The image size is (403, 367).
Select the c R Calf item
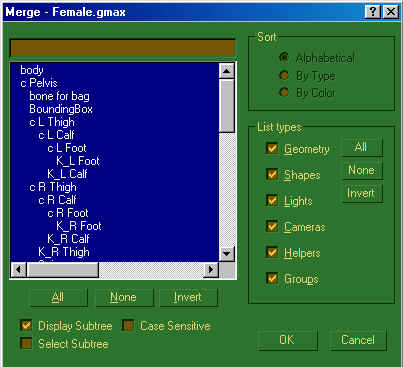[x=57, y=200]
